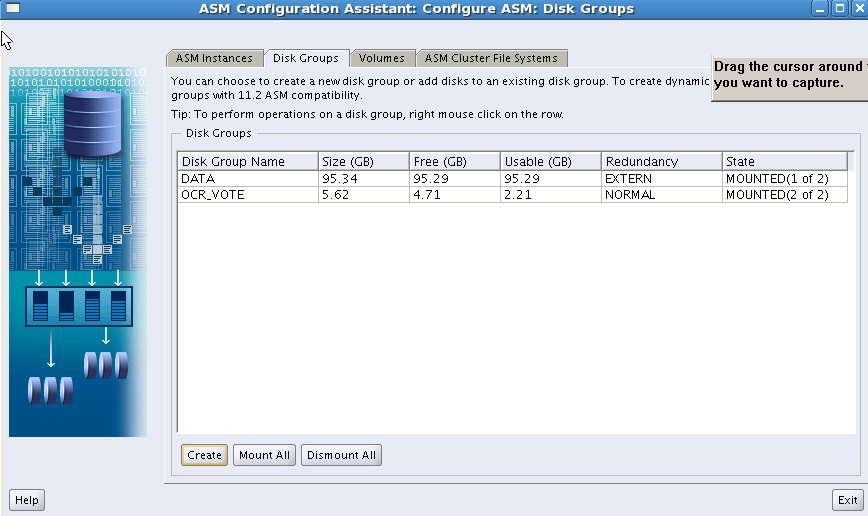868x516 pixels.
Task: Click the MOUNTED(1 of 2) state cell
Action: [784, 178]
